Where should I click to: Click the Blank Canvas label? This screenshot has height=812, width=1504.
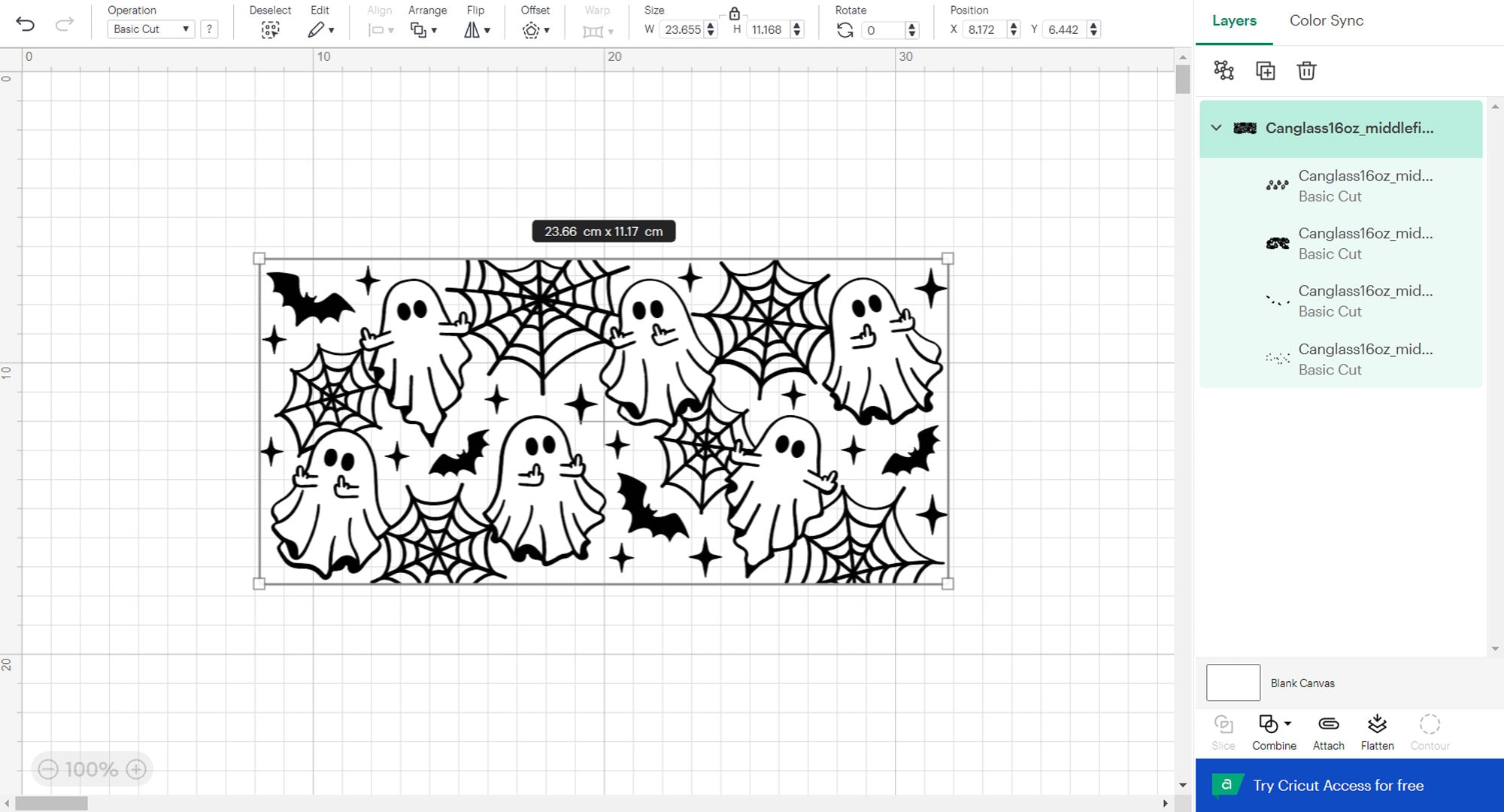[x=1302, y=683]
